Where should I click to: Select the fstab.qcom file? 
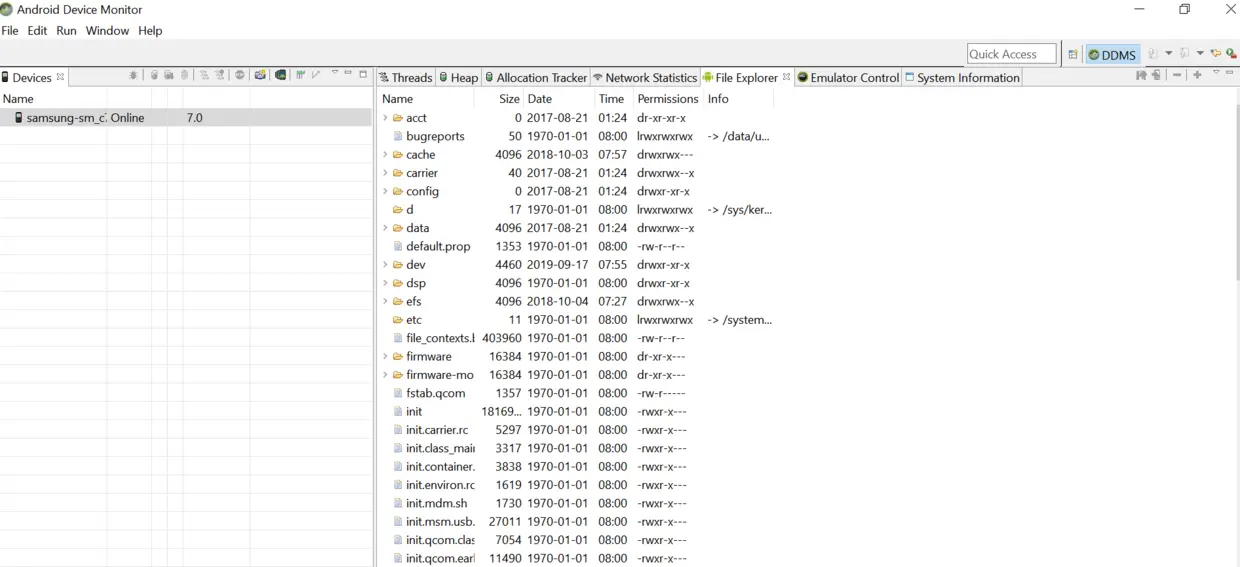pyautogui.click(x=435, y=393)
